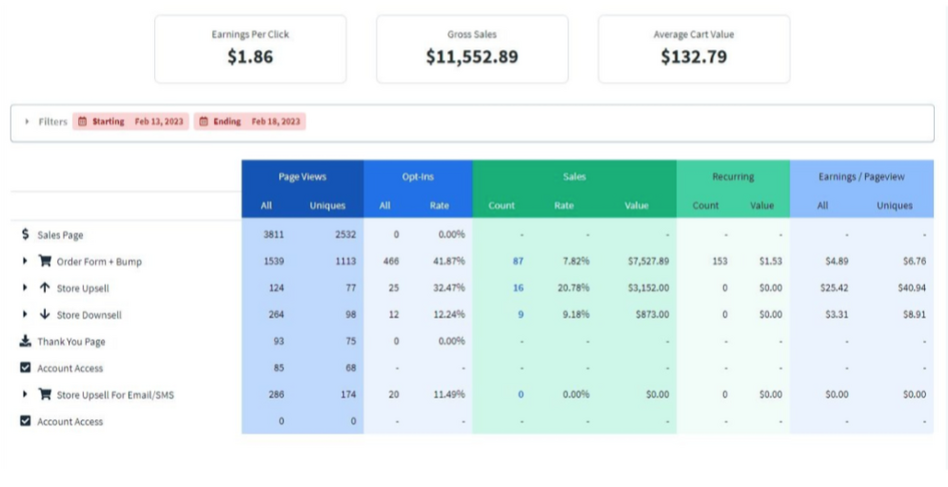
Task: Click the up arrow icon for Store Upsell
Action: (44, 288)
